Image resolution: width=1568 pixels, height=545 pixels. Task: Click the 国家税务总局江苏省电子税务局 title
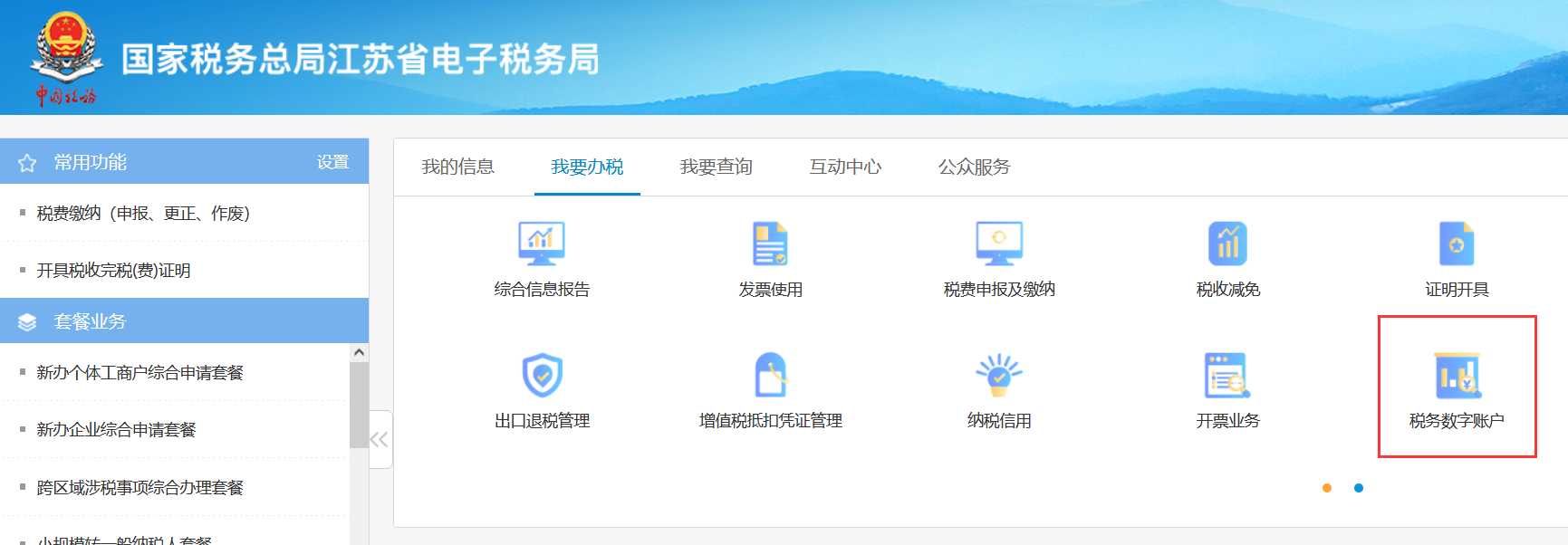tap(361, 60)
